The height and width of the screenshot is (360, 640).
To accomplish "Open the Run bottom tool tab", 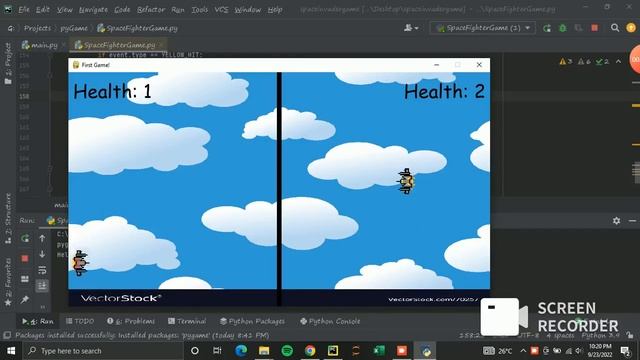I will (x=38, y=321).
